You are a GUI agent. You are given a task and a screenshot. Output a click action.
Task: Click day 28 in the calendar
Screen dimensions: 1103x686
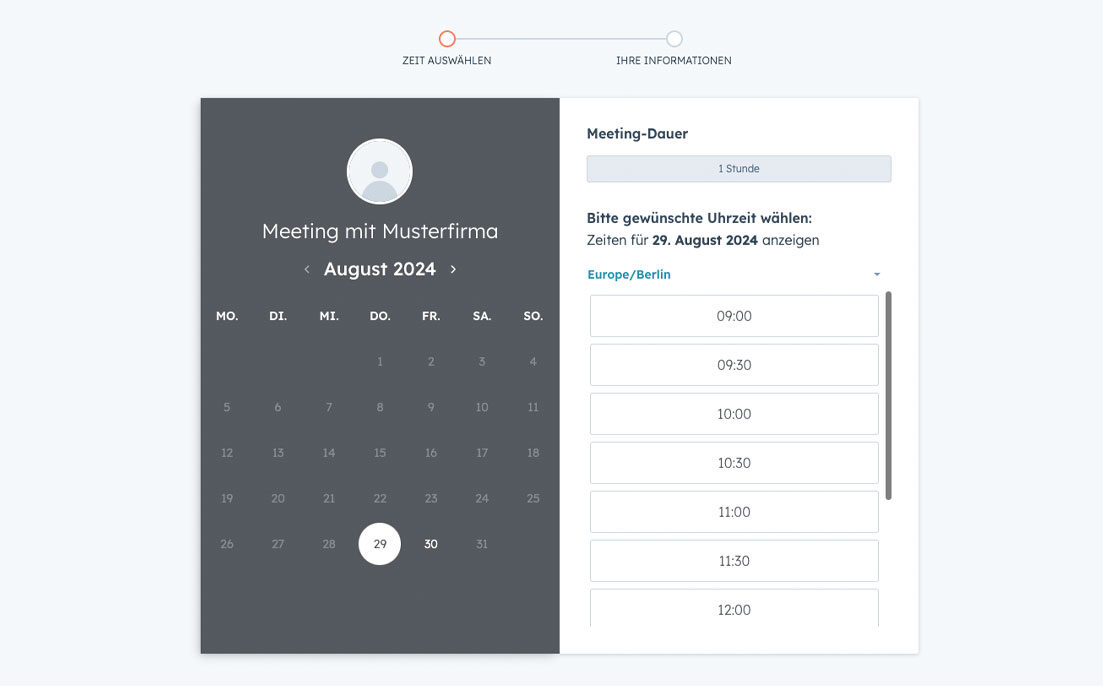coord(329,544)
